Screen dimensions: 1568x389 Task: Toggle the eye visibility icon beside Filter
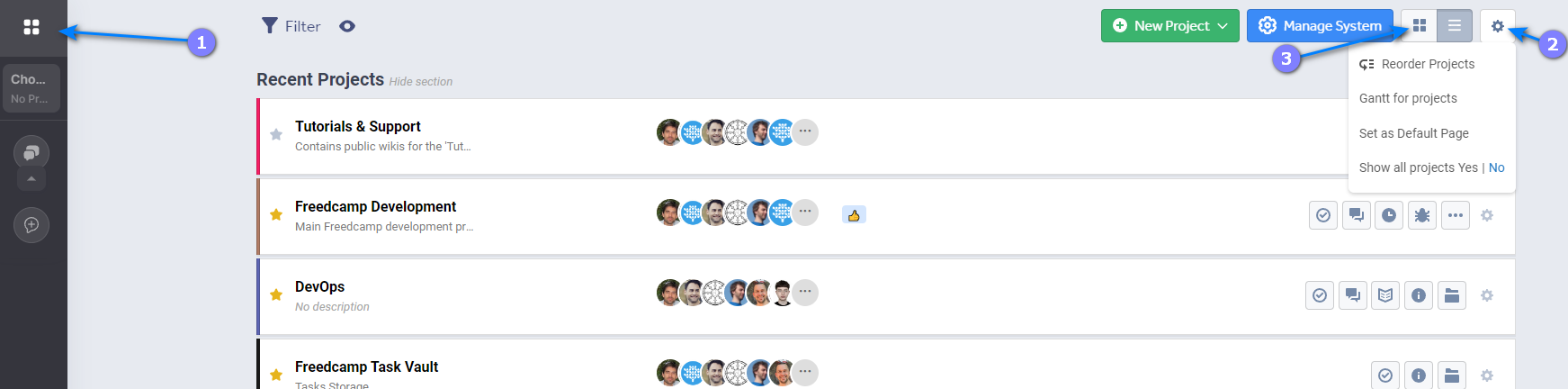(x=347, y=26)
